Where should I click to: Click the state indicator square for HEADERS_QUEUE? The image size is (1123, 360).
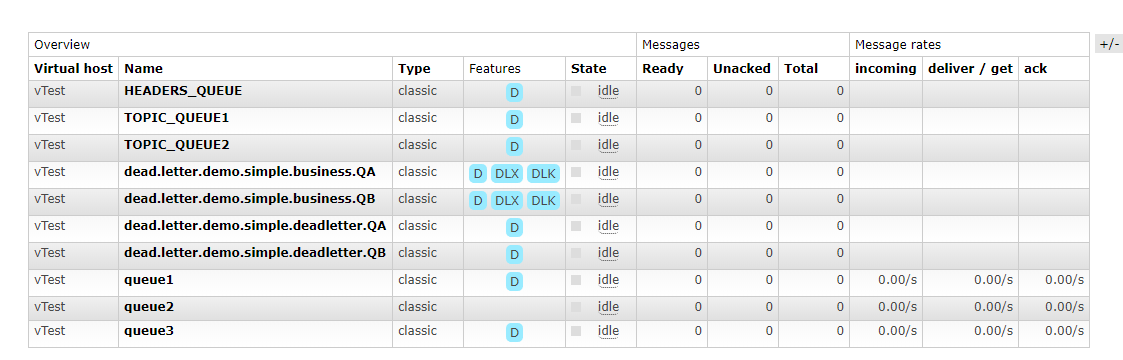click(576, 91)
